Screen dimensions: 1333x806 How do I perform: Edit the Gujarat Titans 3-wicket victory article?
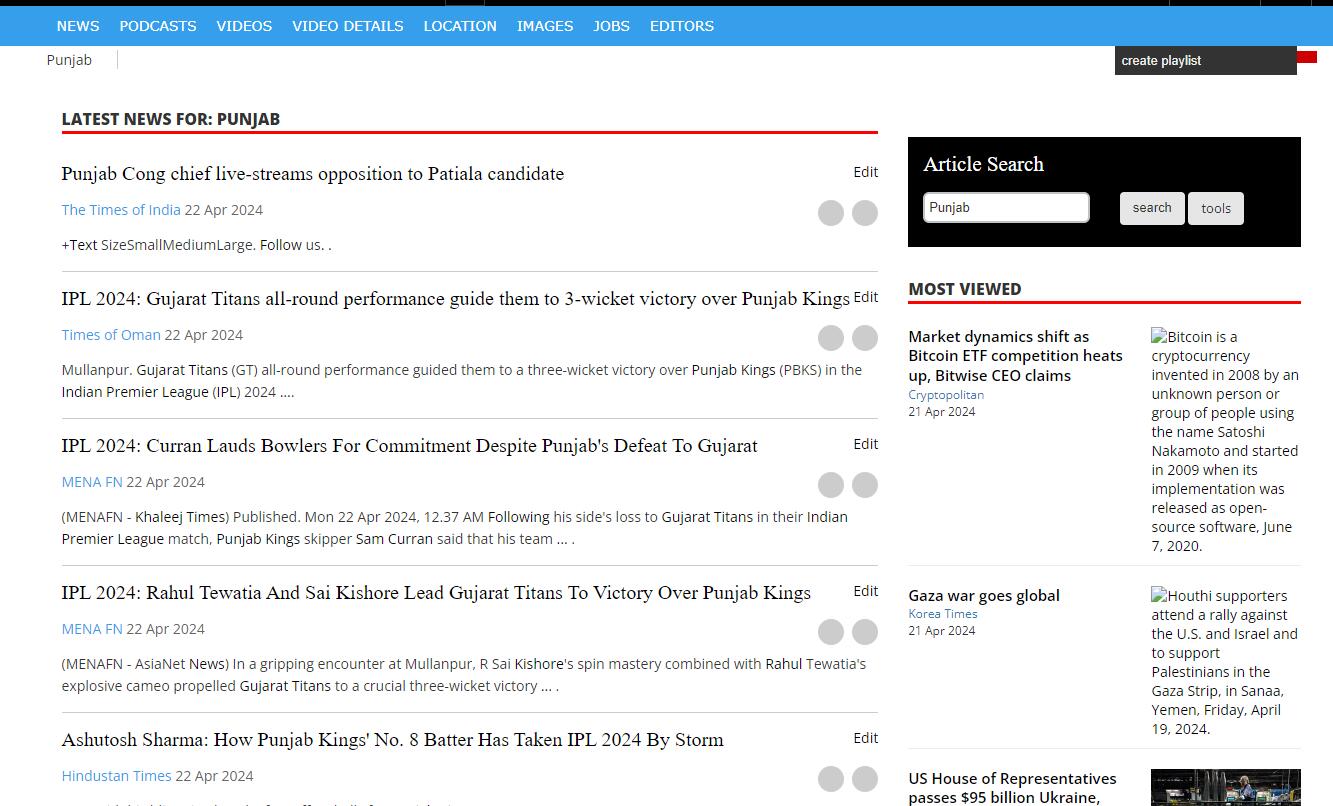tap(866, 297)
